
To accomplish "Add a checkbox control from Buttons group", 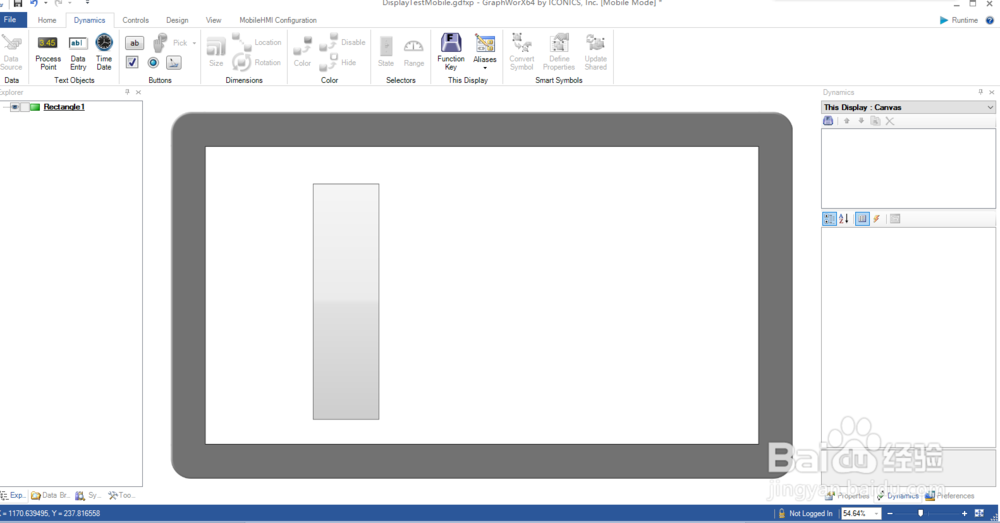I will click(132, 63).
